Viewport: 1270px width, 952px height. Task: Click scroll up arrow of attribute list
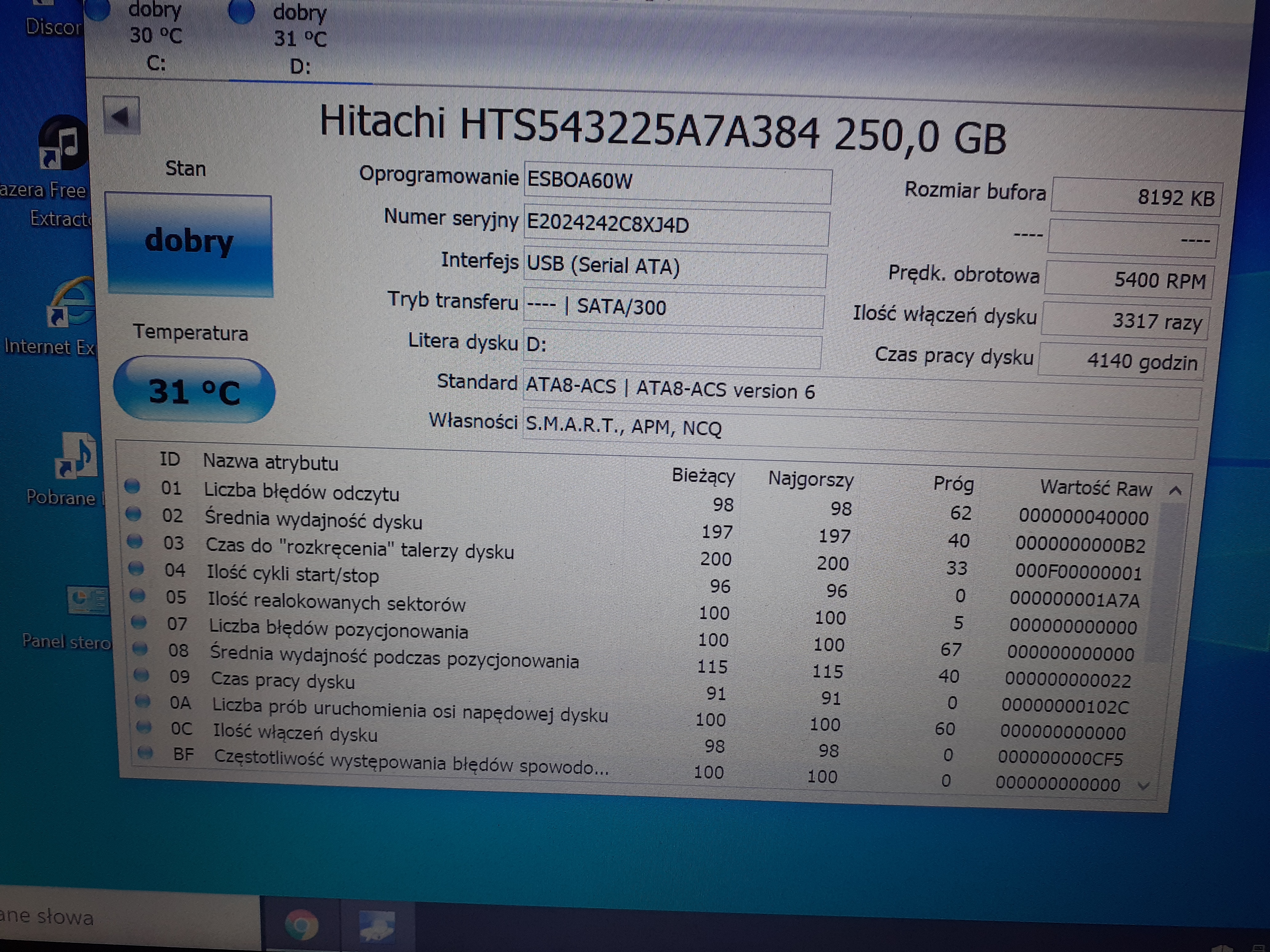1175,491
